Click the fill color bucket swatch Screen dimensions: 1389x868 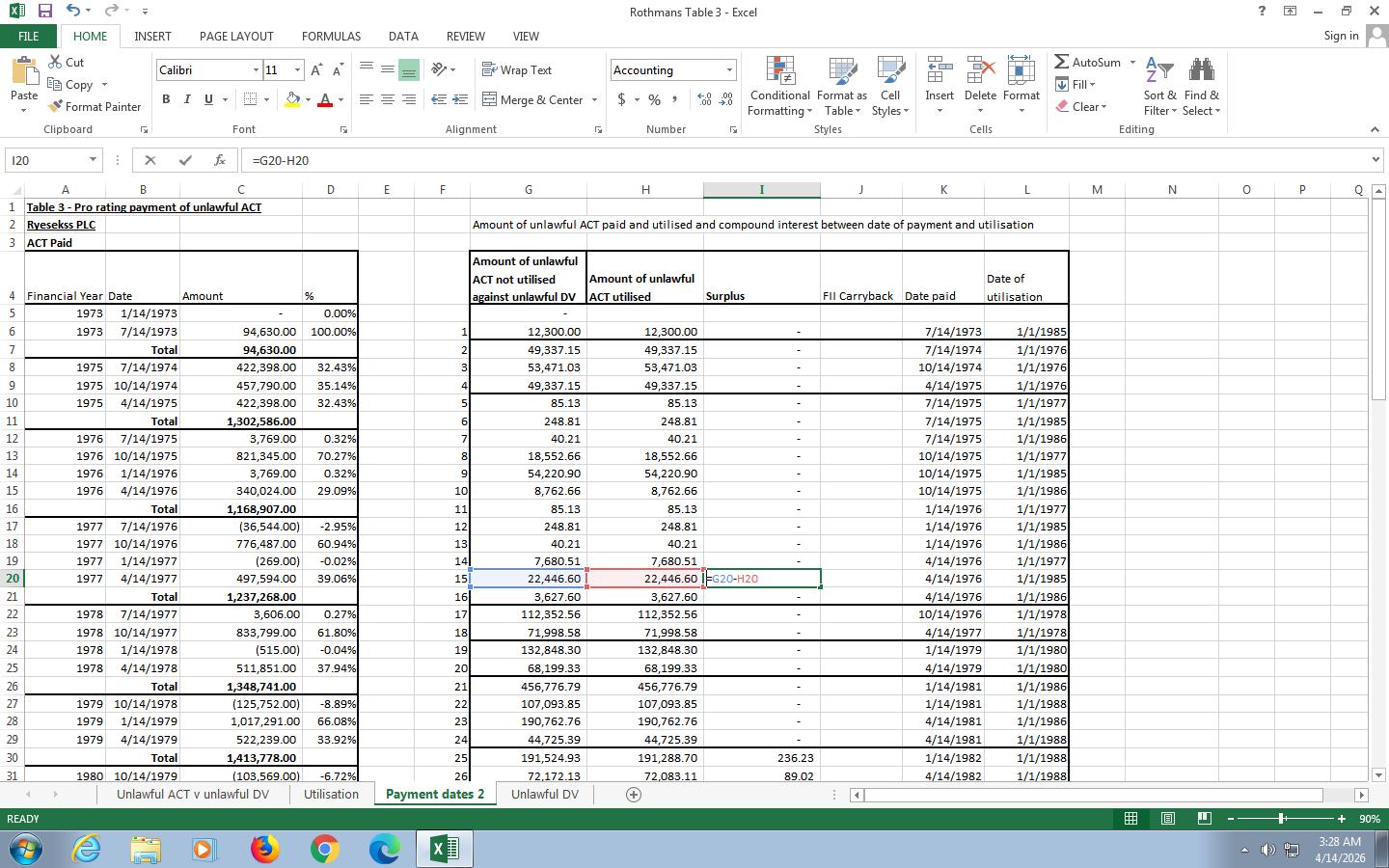291,99
